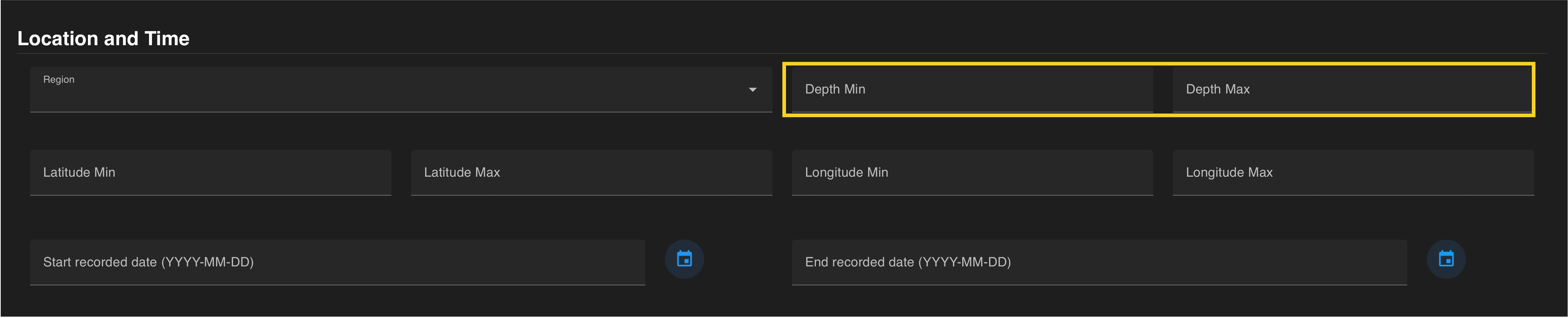Open the start recorded date calendar picker
The height and width of the screenshot is (318, 1568).
[684, 259]
